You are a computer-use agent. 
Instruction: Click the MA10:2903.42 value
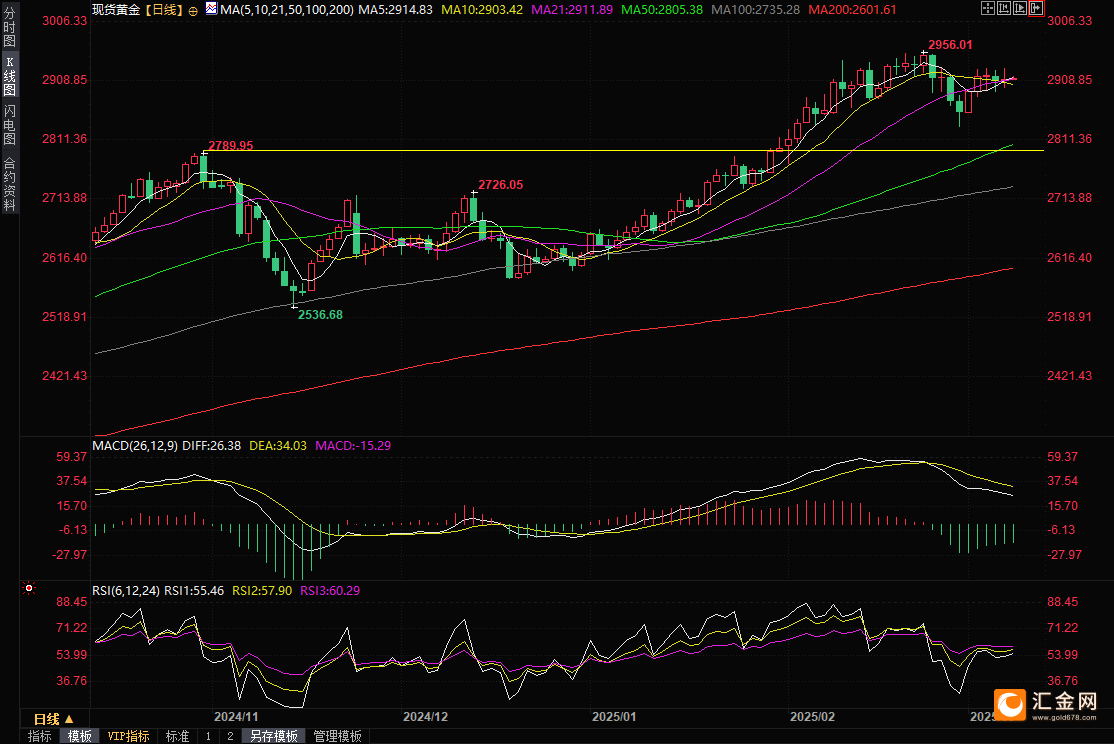pos(482,10)
